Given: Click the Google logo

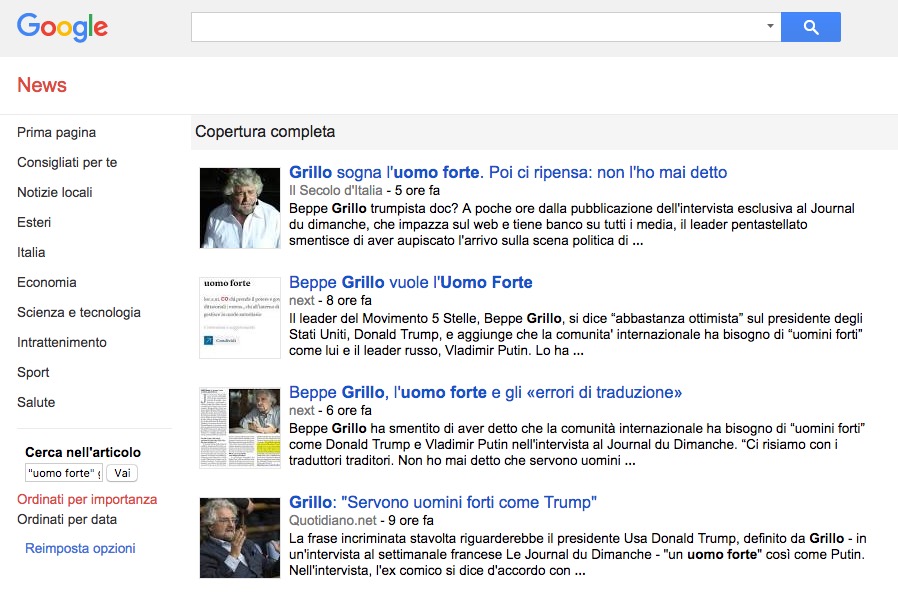Looking at the screenshot, I should click(62, 27).
